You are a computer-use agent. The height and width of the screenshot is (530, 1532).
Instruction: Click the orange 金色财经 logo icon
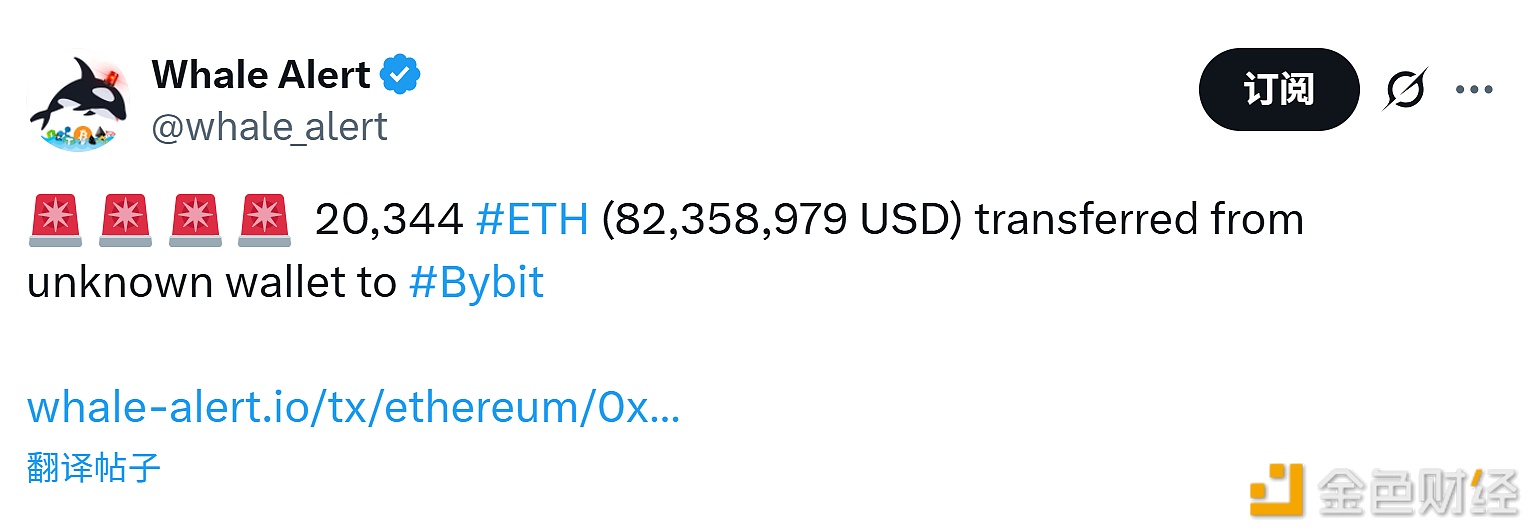[x=1277, y=490]
